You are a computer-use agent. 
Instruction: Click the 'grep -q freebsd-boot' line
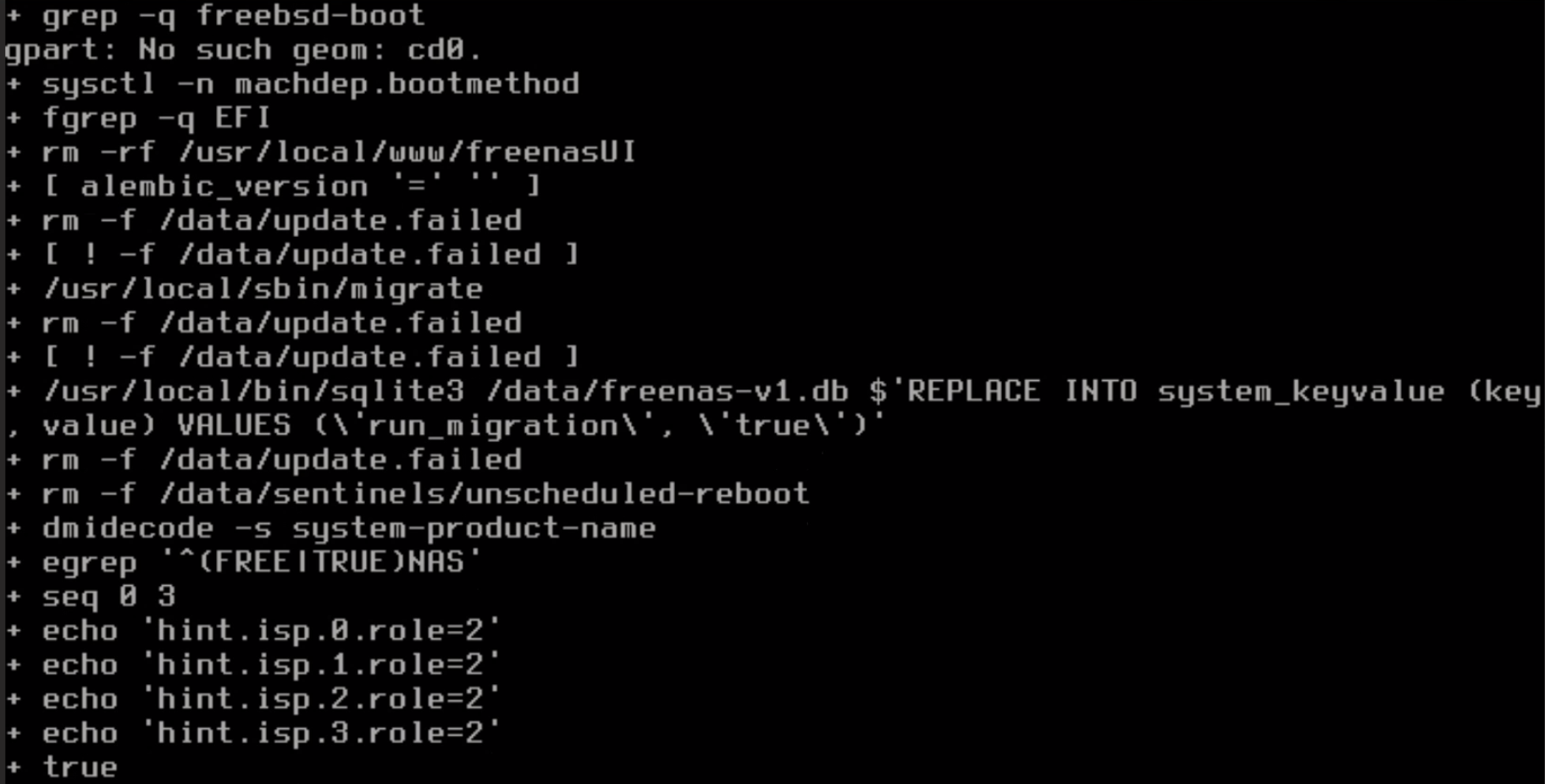214,15
